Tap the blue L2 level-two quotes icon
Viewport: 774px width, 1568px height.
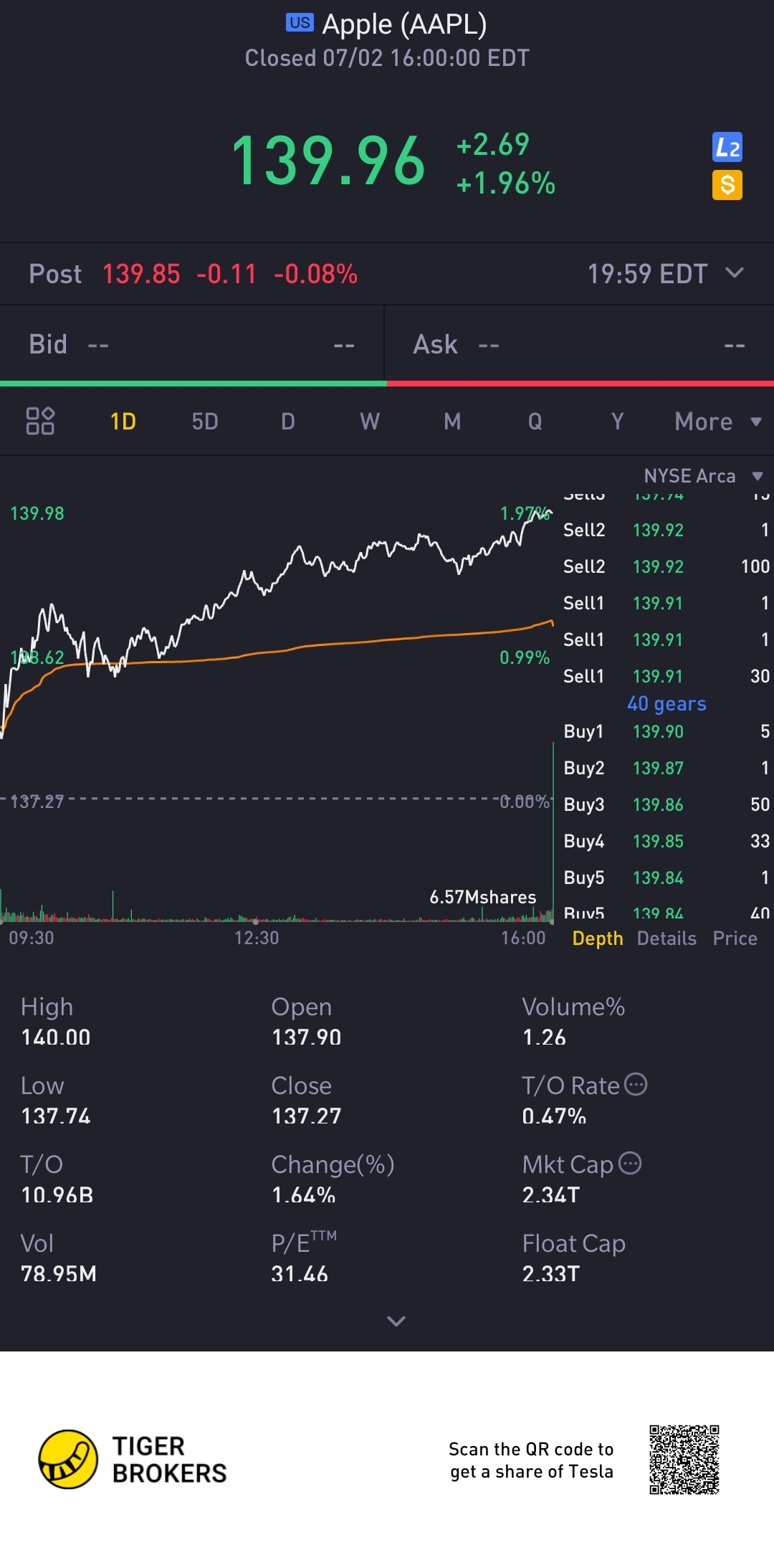click(727, 148)
